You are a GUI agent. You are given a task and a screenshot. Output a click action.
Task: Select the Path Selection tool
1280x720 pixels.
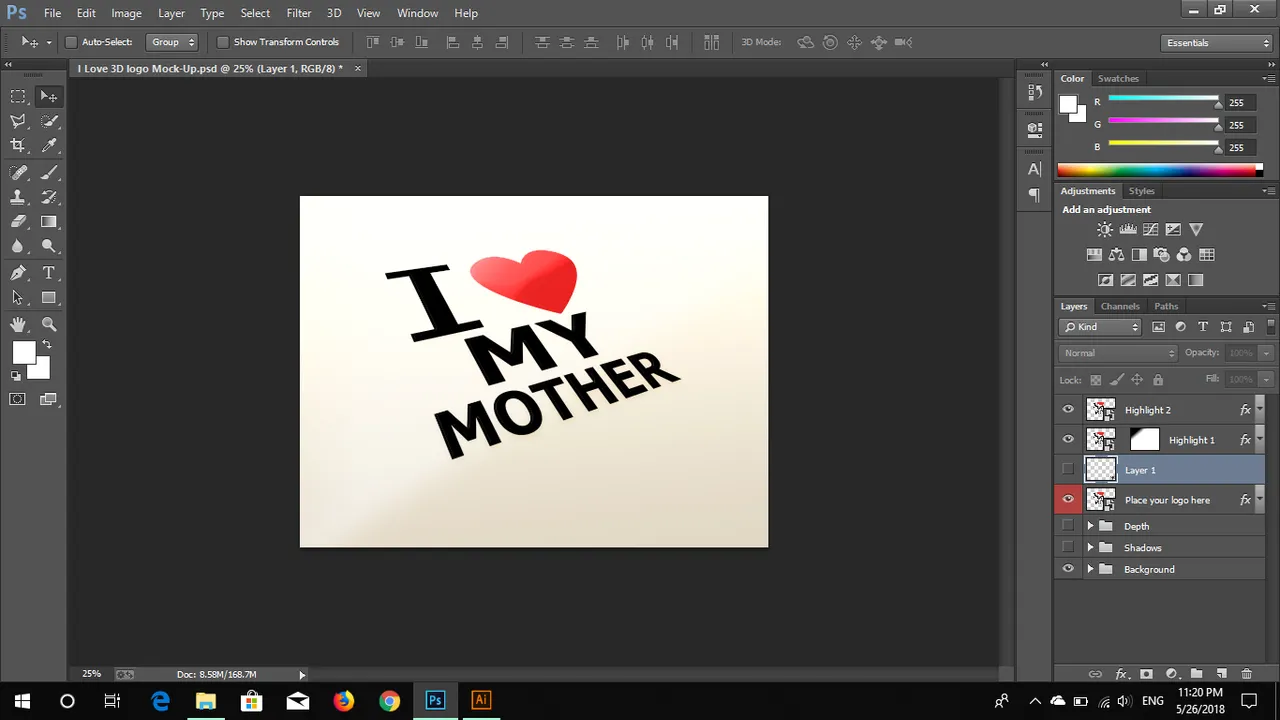click(18, 298)
